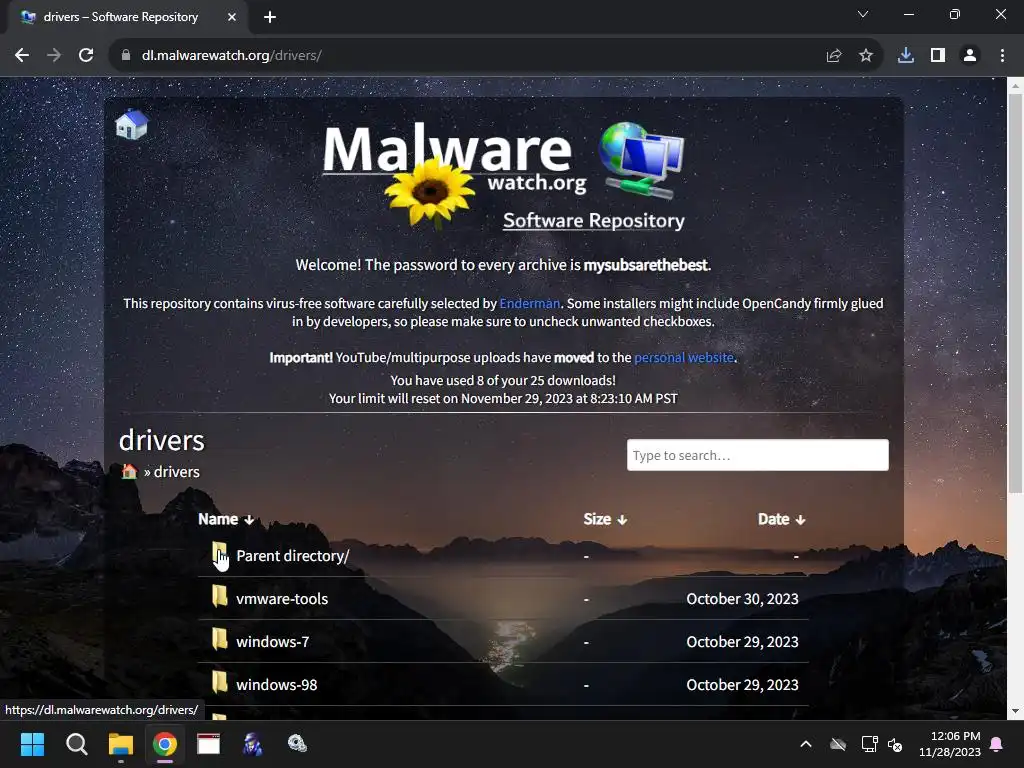Sort listing by Name column

225,519
